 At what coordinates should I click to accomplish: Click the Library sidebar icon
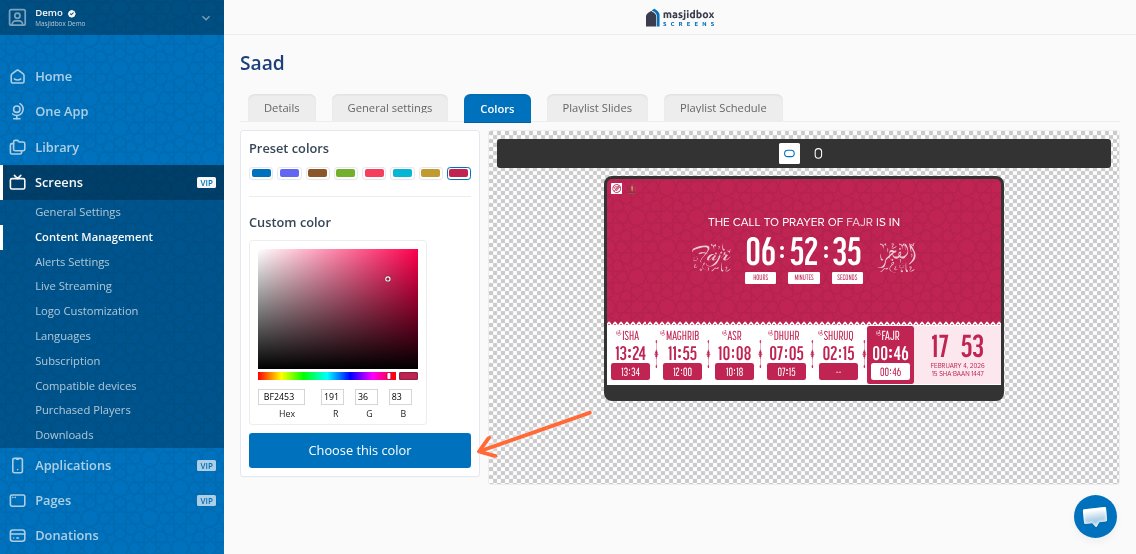[x=17, y=147]
